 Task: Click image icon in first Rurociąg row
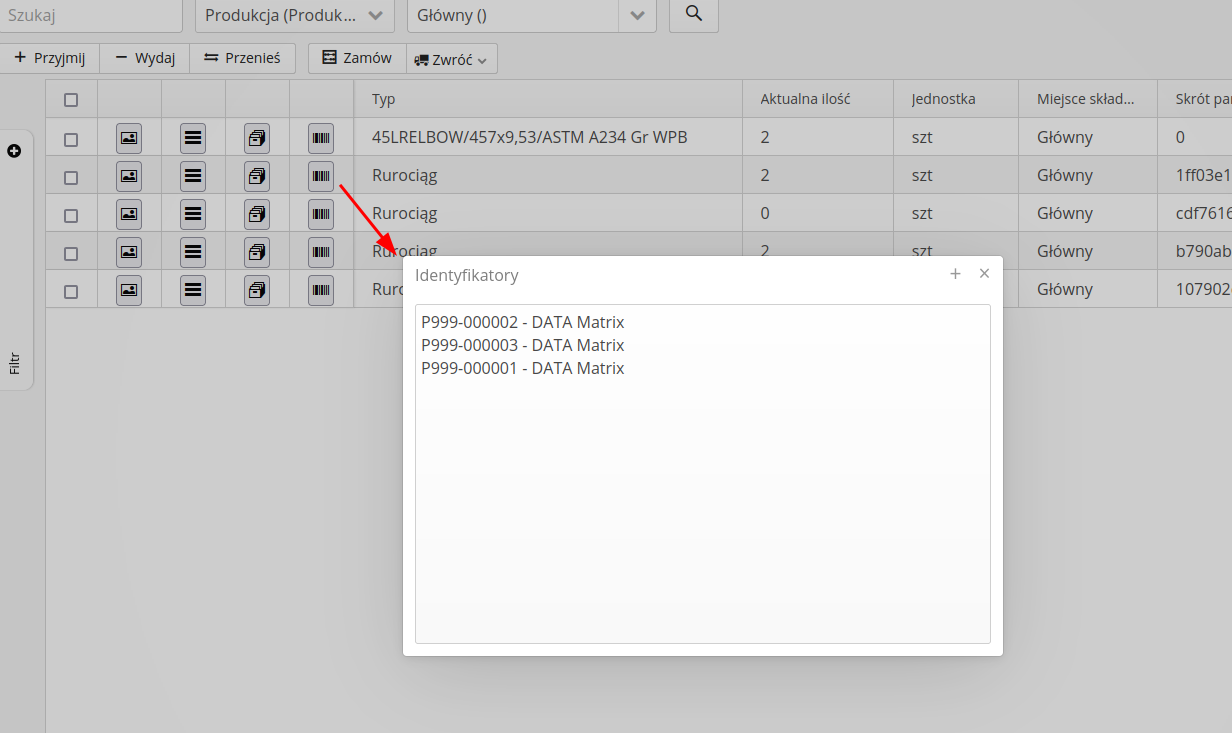[129, 176]
